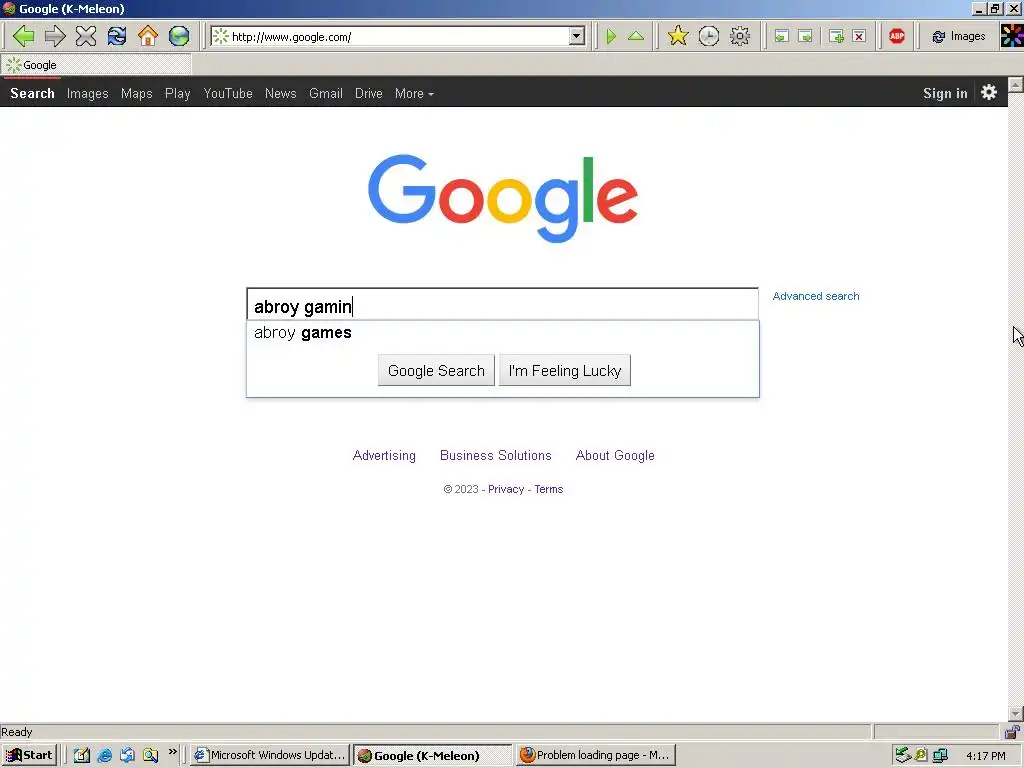
Task: Click the ABP Adblock Plus icon
Action: (x=897, y=36)
